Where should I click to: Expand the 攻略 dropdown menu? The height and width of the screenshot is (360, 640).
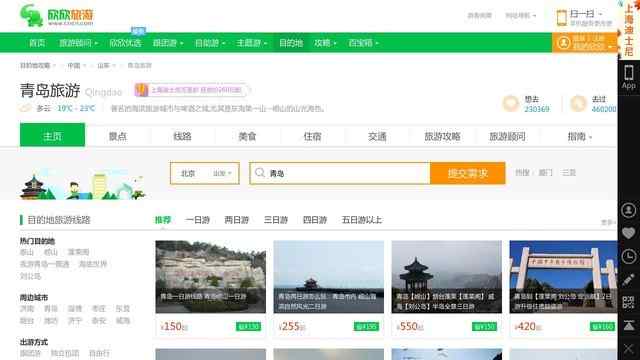(x=325, y=43)
